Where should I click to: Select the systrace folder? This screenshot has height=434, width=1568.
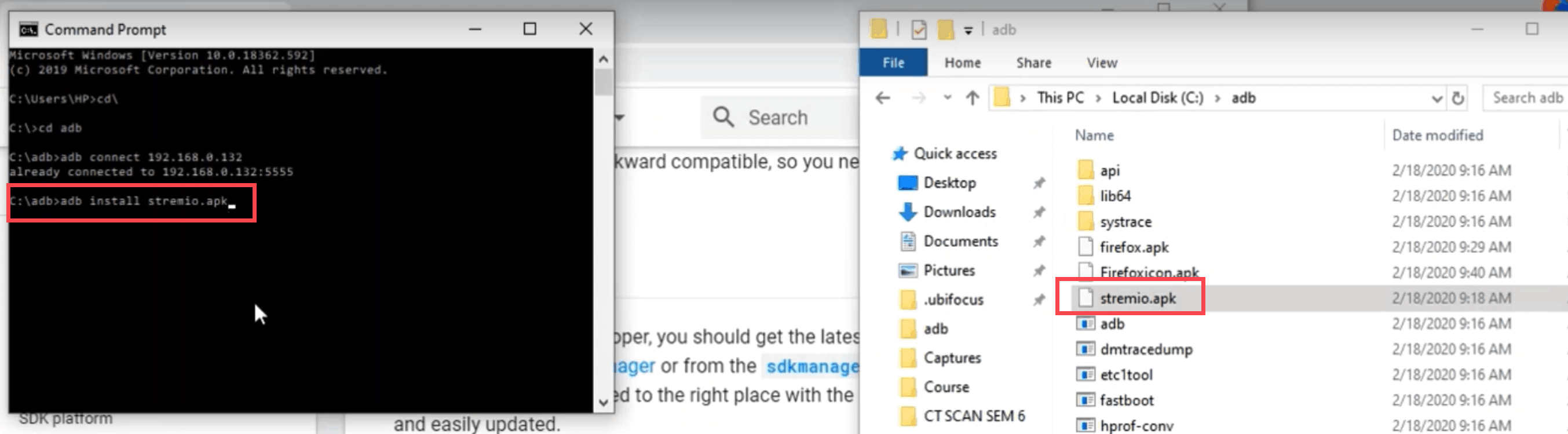[x=1125, y=221]
